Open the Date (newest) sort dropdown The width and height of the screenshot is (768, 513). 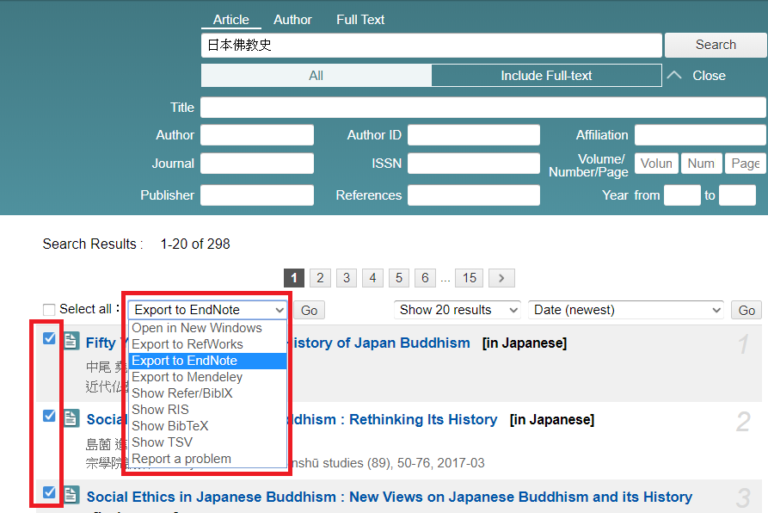tap(626, 310)
